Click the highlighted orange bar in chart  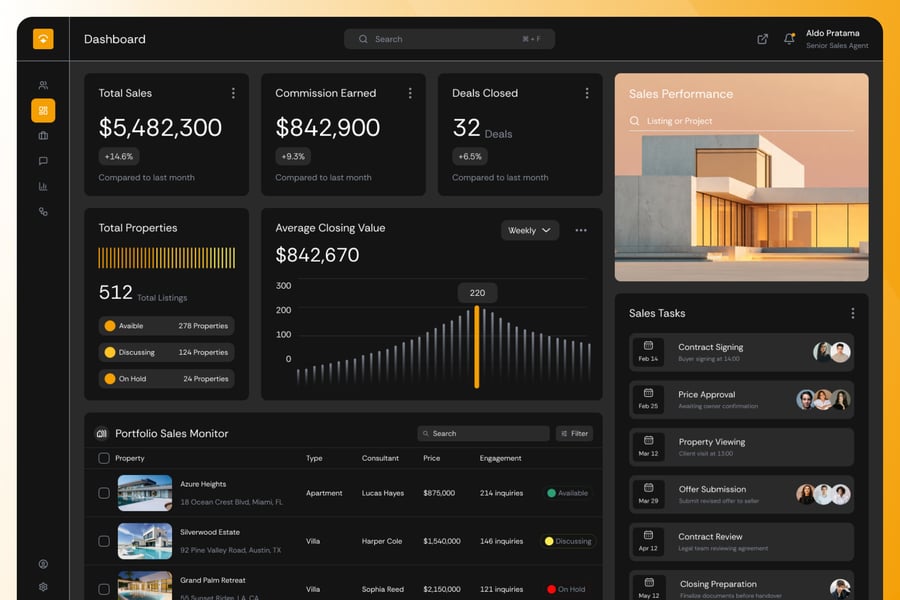(477, 347)
